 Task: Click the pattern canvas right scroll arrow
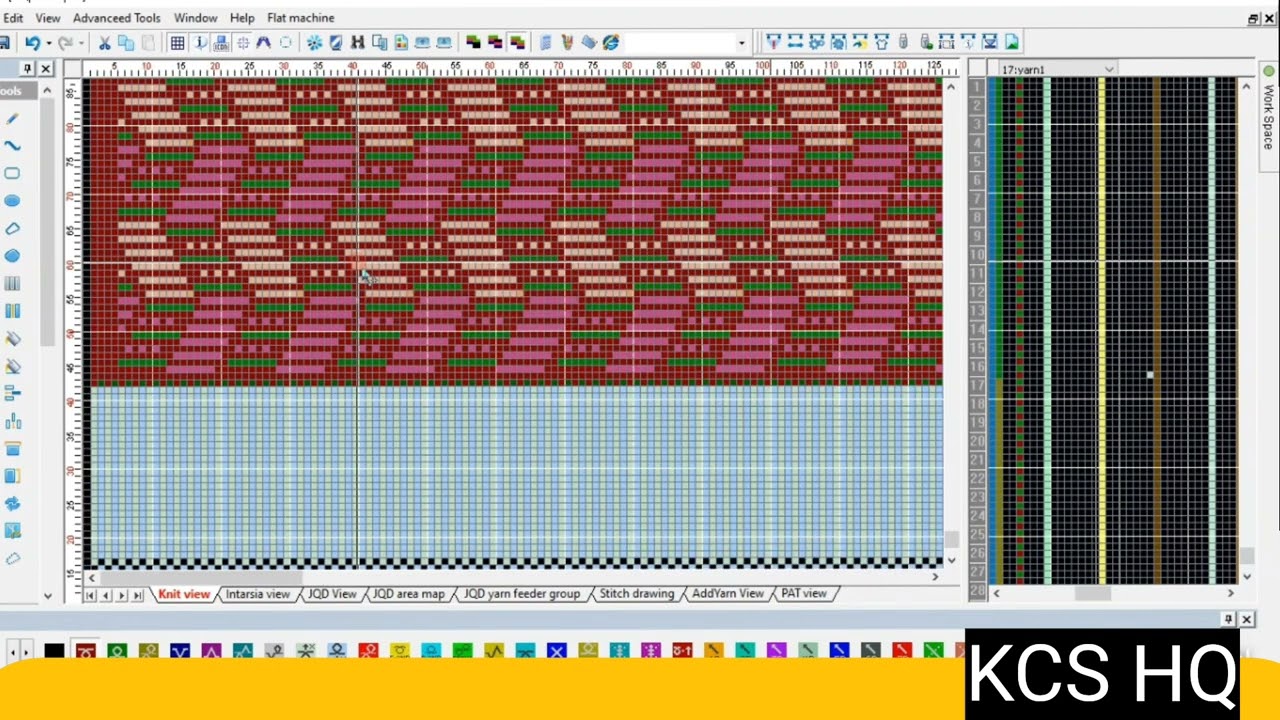936,577
